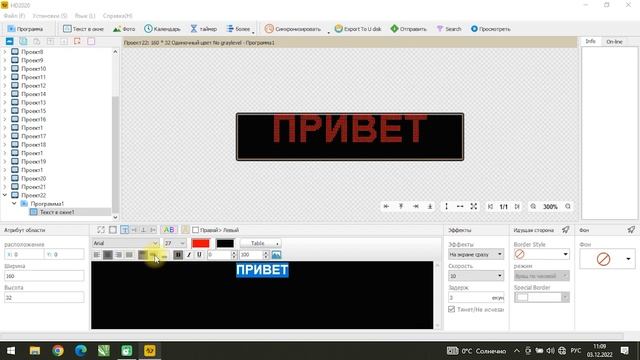640x360 pixels.
Task: Insert a Фото picture area
Action: [x=124, y=29]
